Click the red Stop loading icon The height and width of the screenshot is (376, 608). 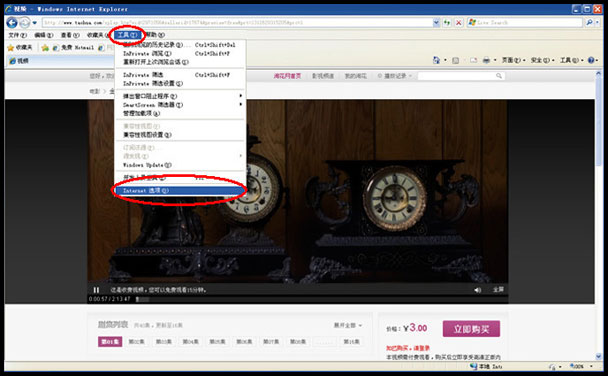click(x=458, y=22)
